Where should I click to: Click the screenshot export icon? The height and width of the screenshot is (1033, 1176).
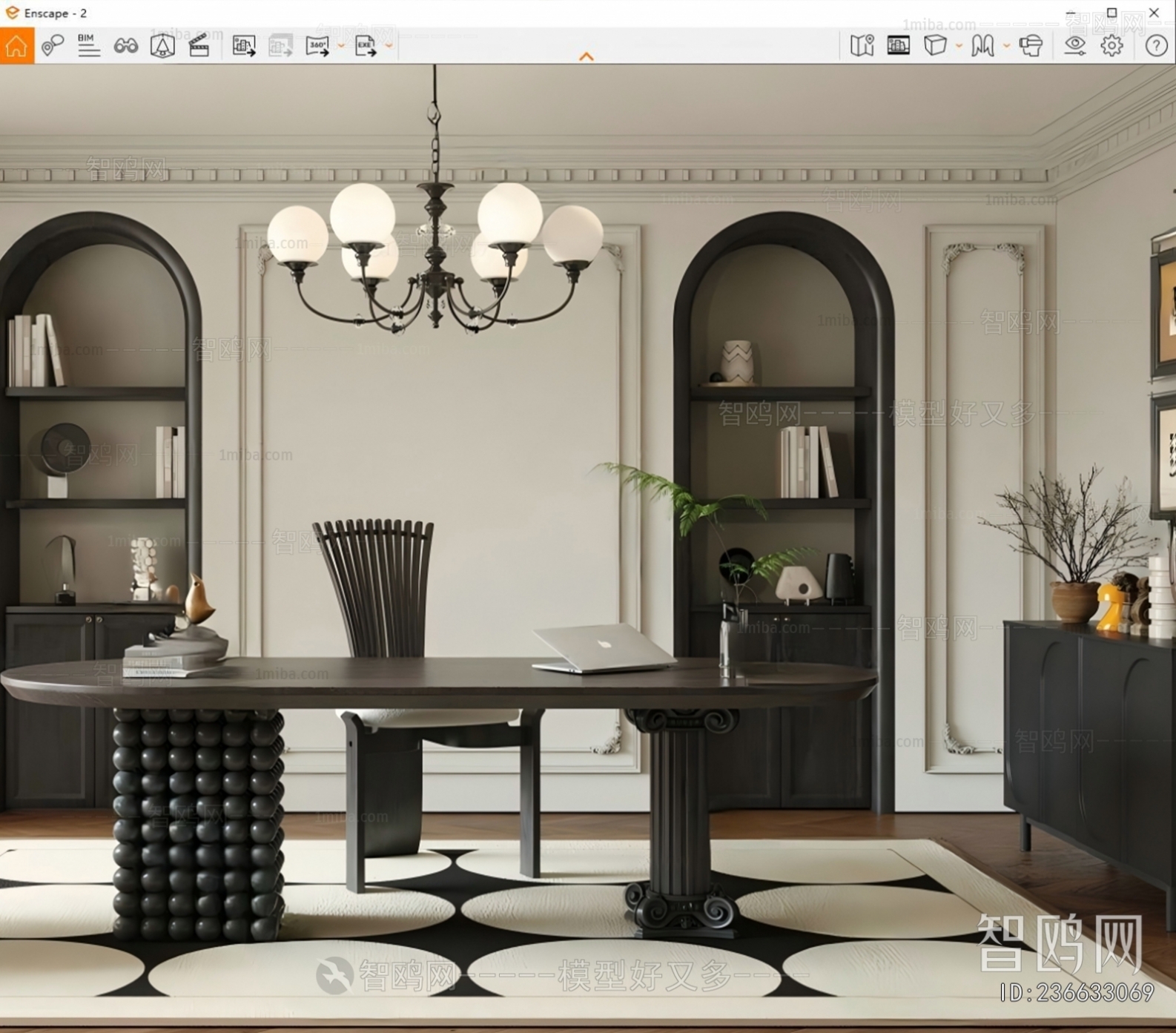click(x=244, y=46)
